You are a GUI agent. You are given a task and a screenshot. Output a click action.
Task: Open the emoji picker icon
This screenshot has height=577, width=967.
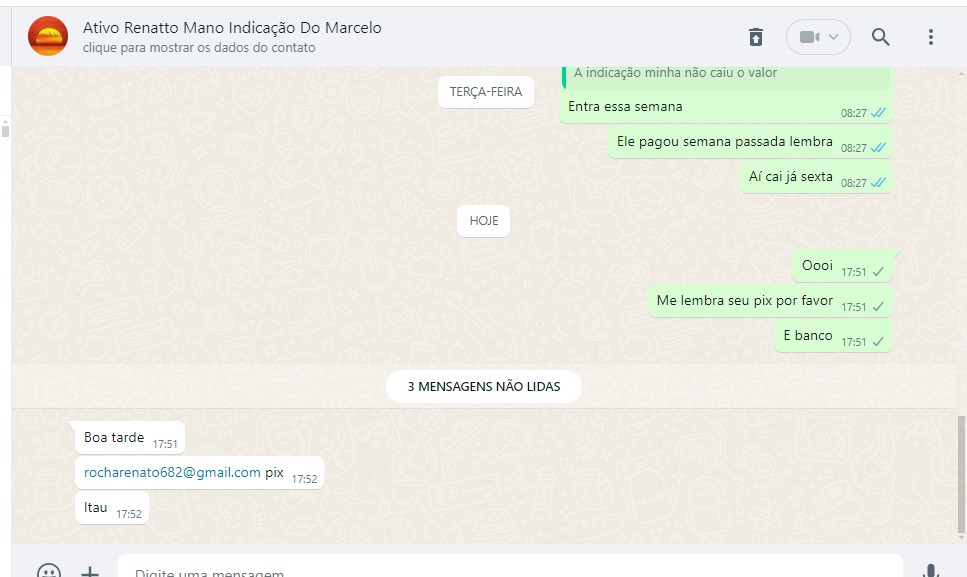click(48, 572)
